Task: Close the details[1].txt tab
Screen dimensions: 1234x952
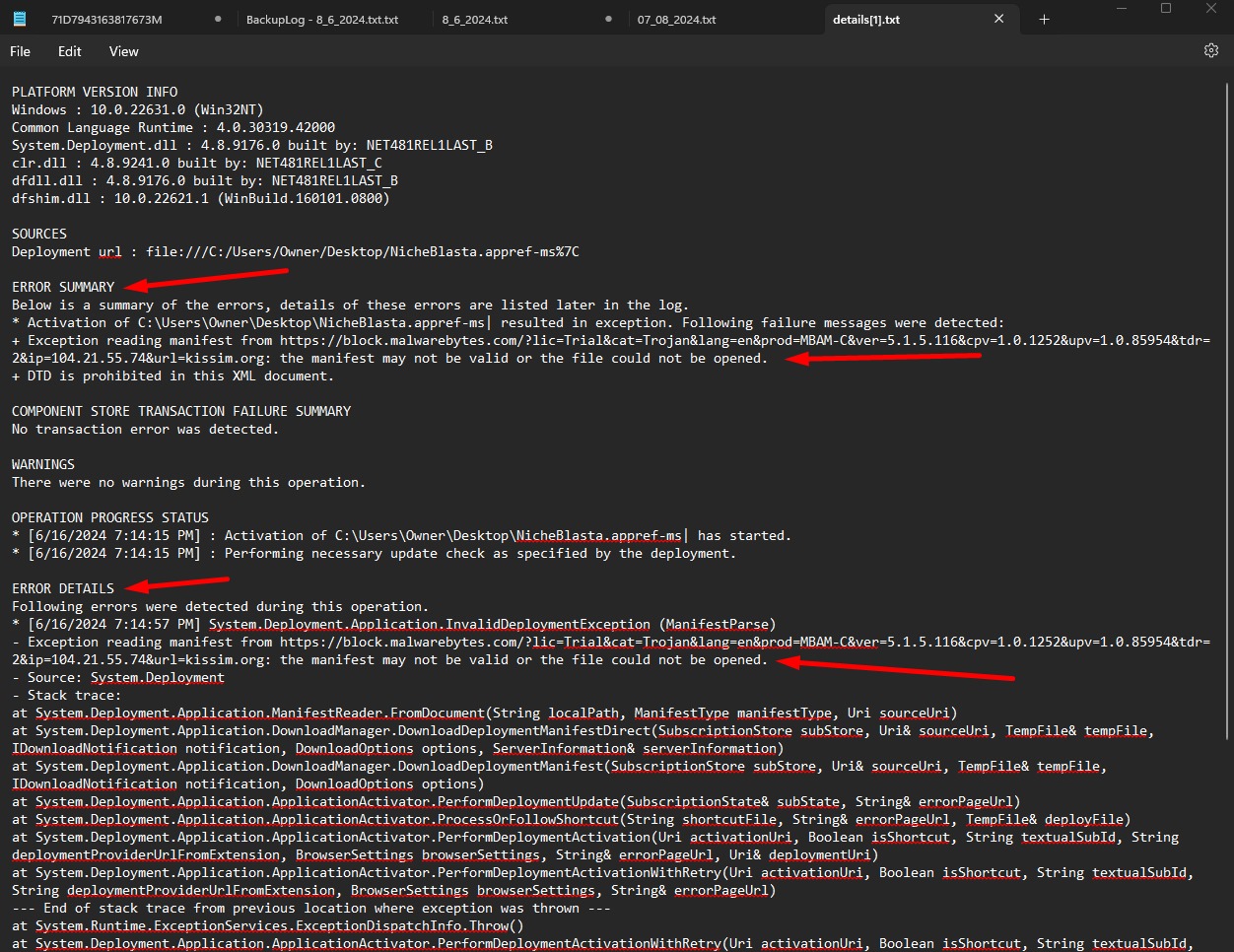Action: (998, 19)
